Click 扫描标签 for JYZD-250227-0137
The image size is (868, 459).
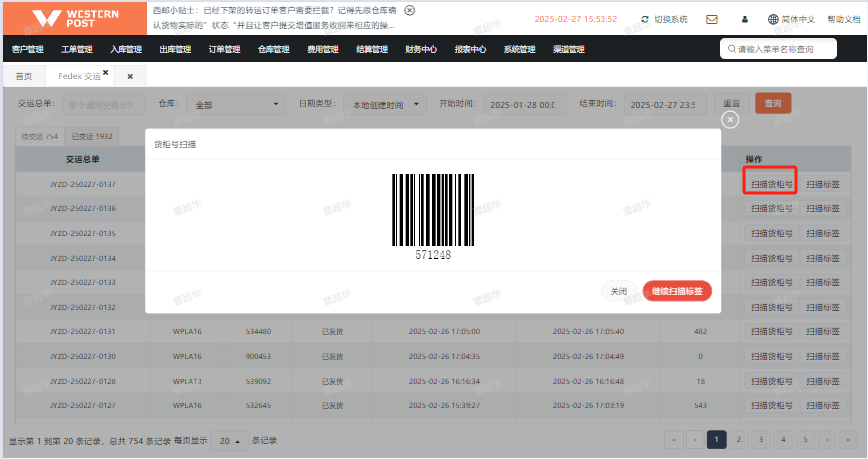(823, 184)
